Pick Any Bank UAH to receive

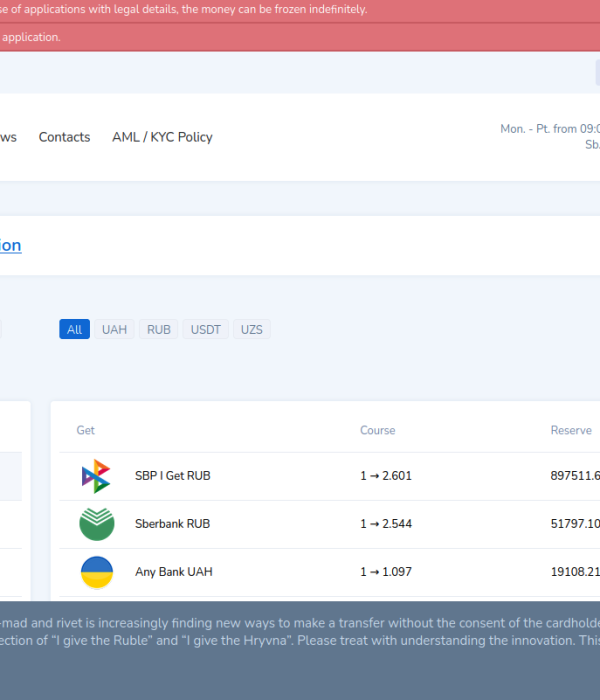173,572
